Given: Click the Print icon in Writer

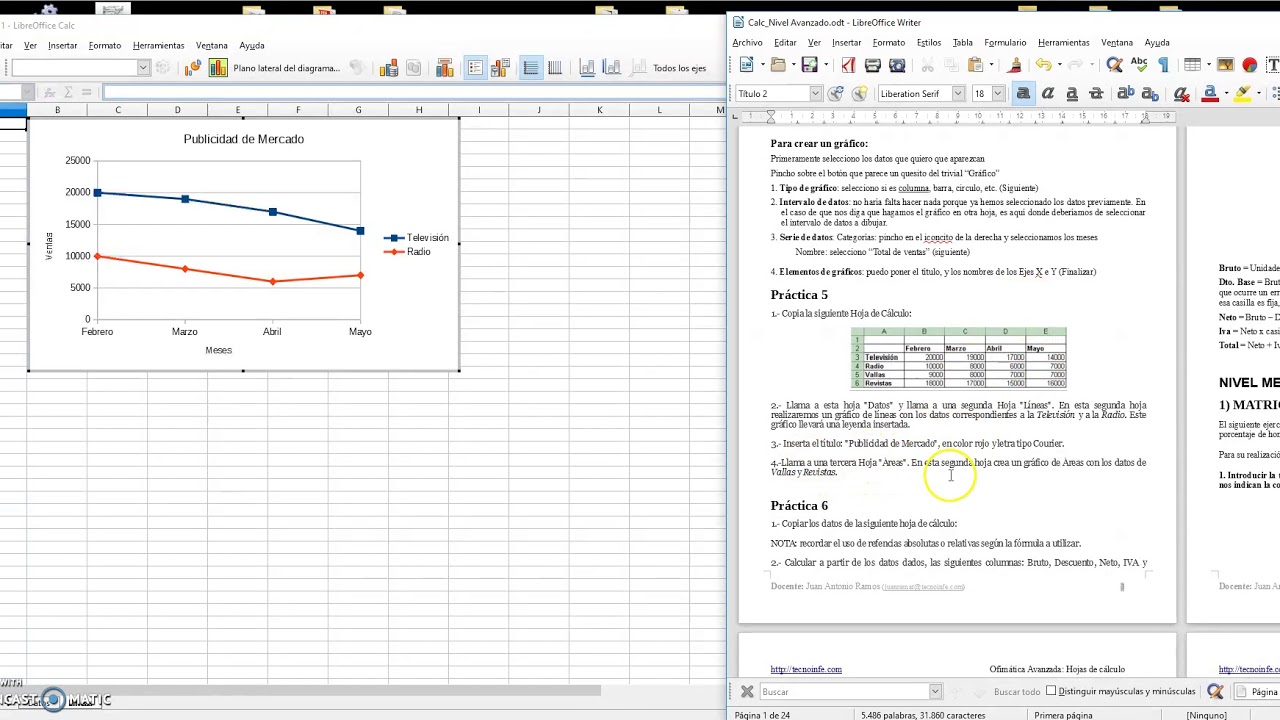Looking at the screenshot, I should pyautogui.click(x=872, y=65).
